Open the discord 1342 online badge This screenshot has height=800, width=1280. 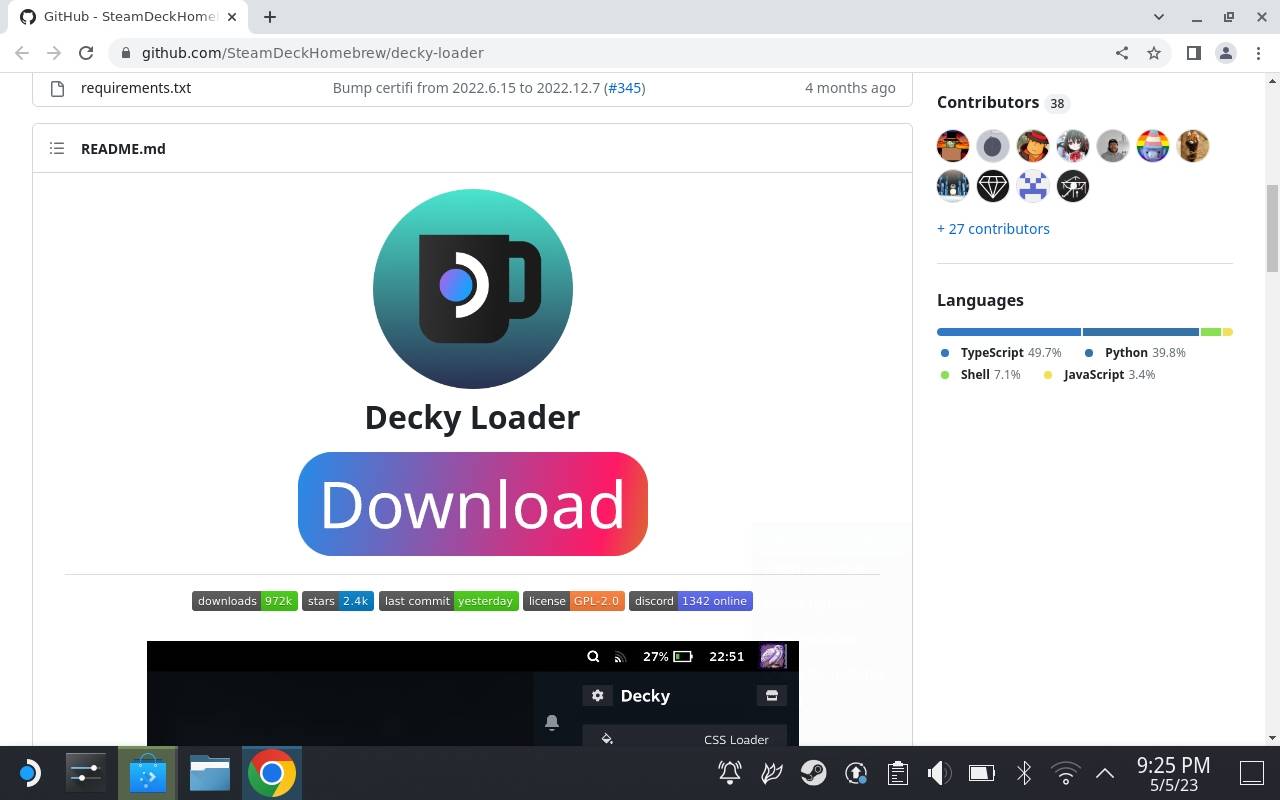691,601
